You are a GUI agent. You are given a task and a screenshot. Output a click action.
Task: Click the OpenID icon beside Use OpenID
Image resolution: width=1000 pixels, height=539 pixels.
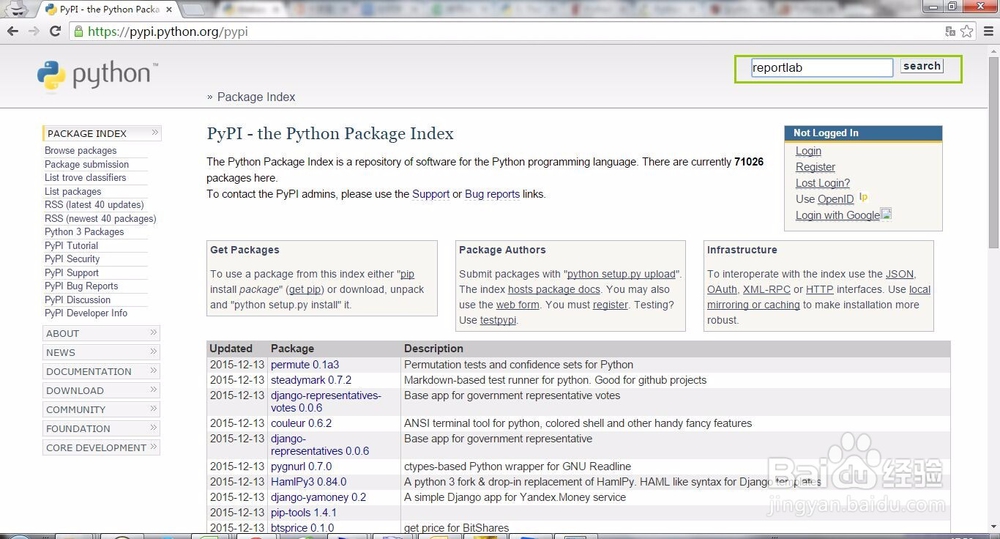[863, 197]
